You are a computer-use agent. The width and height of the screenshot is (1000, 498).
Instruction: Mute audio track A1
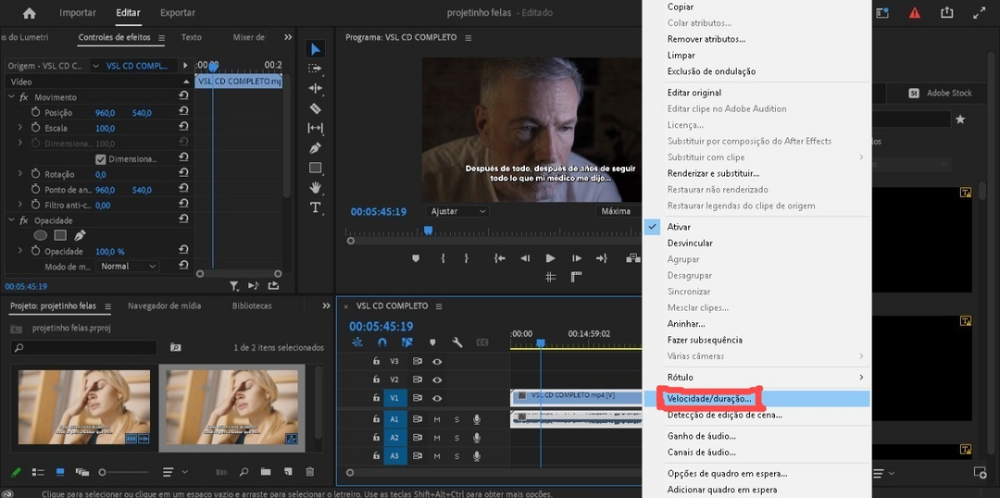pos(437,420)
